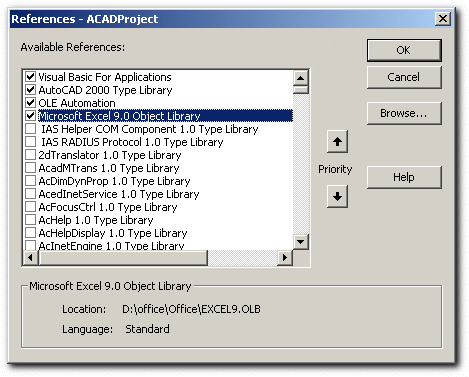Click the Priority up arrow button
Image resolution: width=469 pixels, height=377 pixels.
(337, 142)
